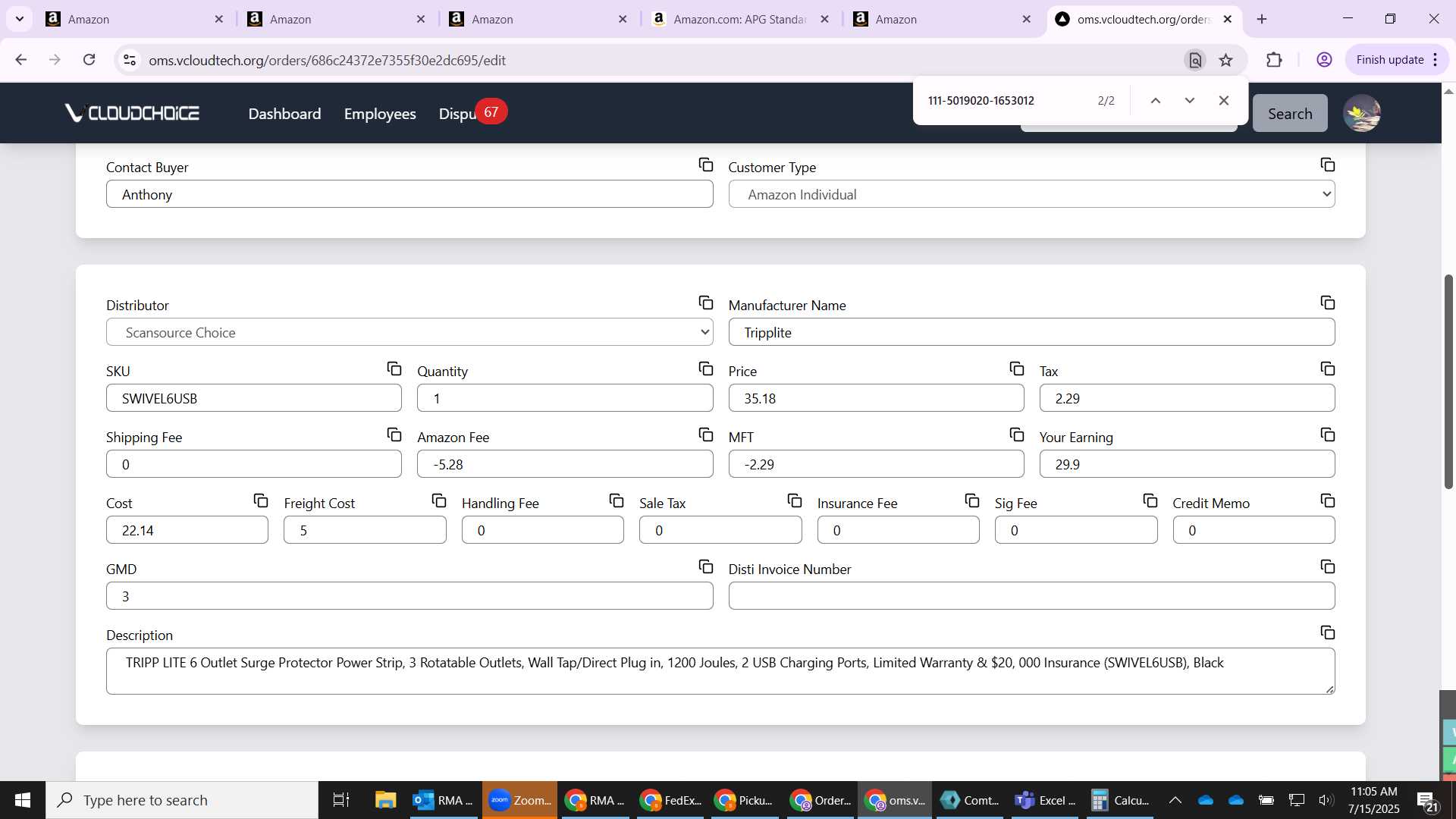
Task: Bookmark this page with the star icon
Action: coord(1225,60)
